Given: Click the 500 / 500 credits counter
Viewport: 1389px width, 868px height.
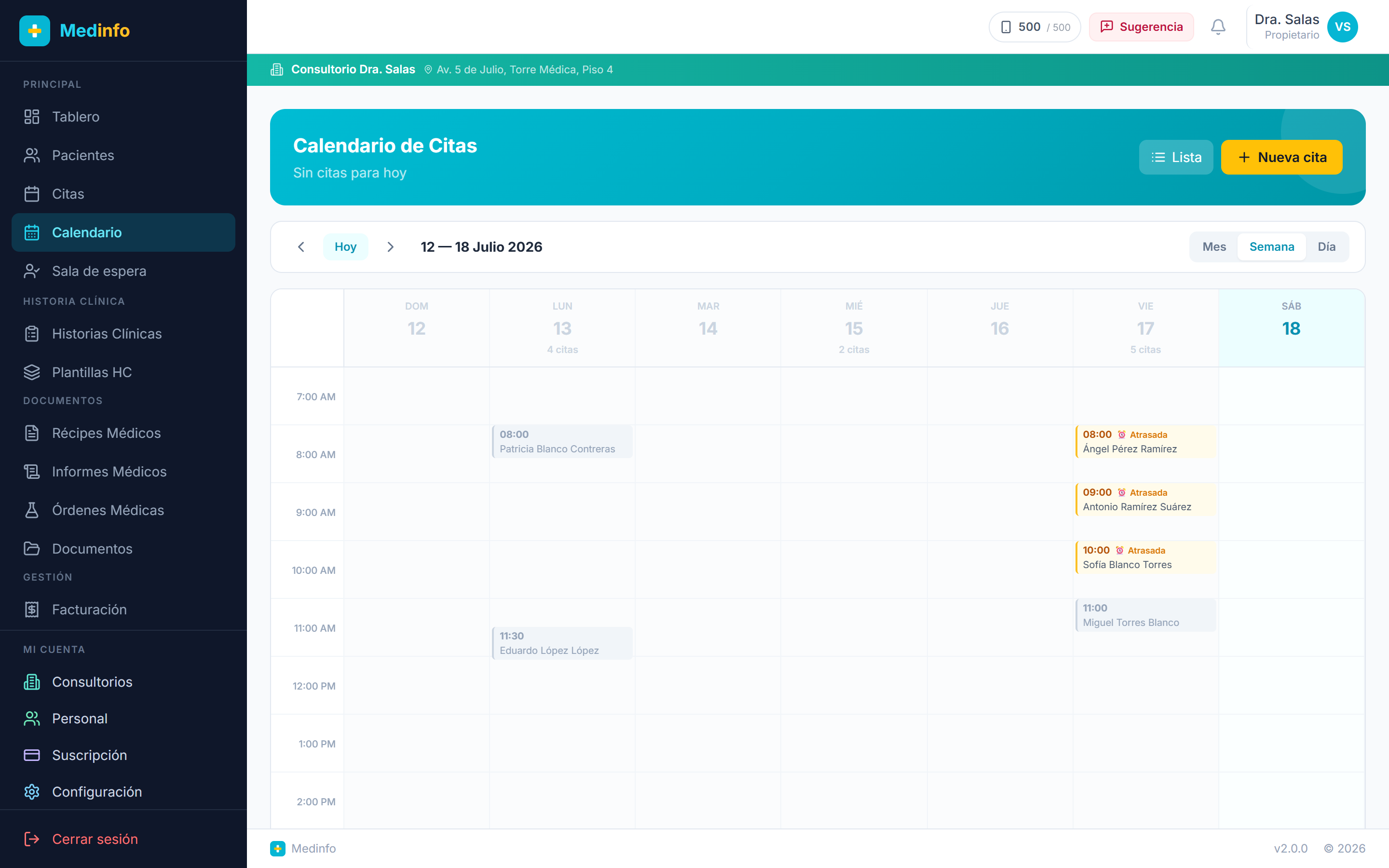Looking at the screenshot, I should (x=1035, y=27).
